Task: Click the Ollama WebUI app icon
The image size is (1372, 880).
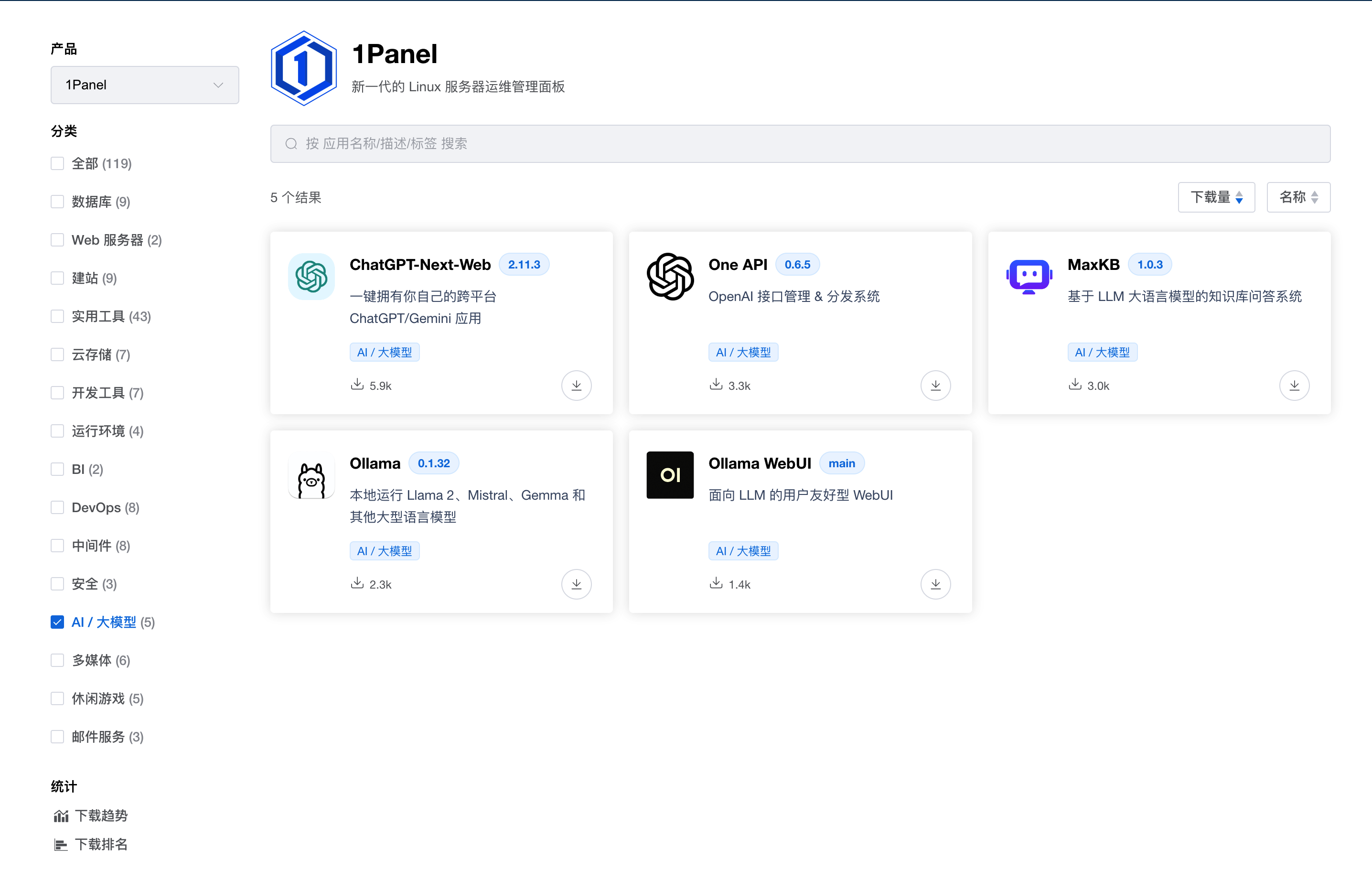Action: [670, 475]
